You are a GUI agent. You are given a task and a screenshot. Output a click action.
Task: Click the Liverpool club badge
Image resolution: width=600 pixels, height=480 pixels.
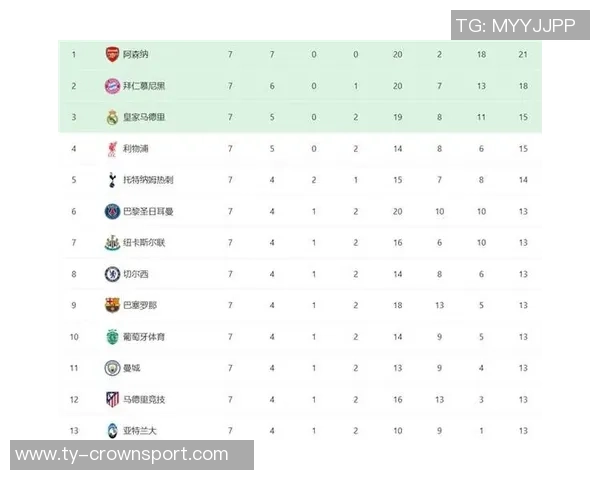[x=112, y=148]
